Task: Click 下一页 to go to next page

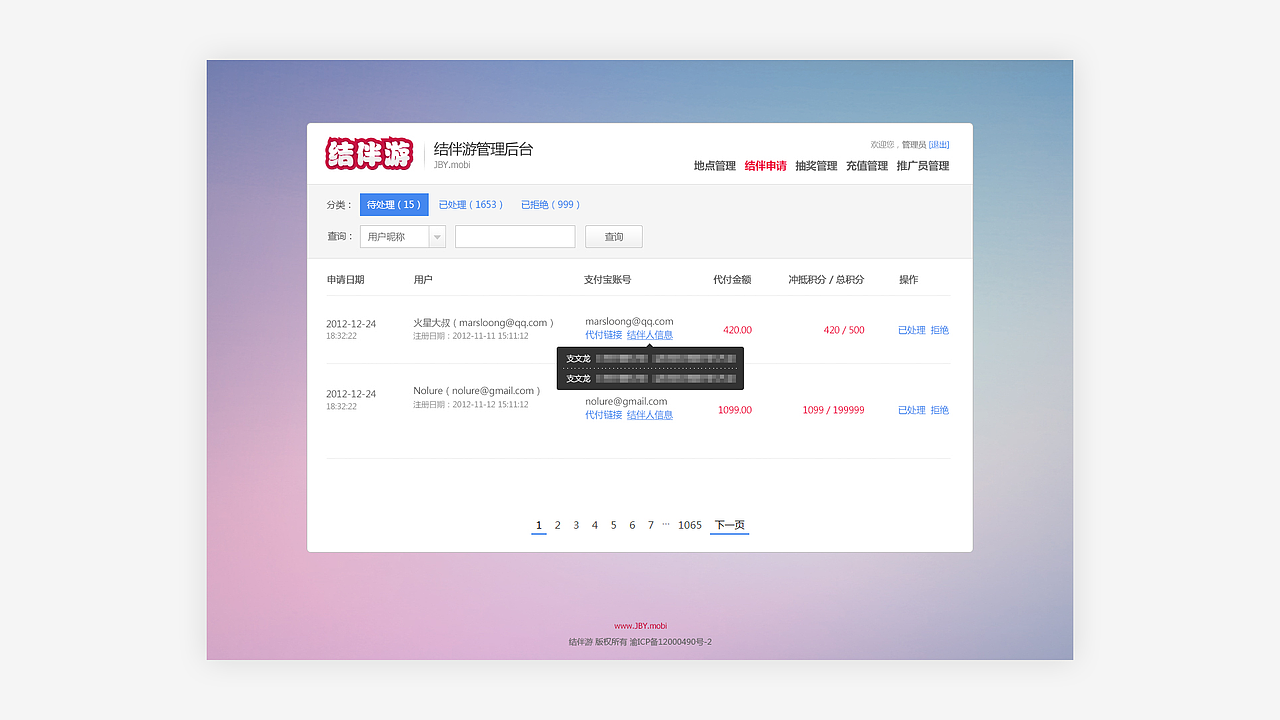Action: pos(729,524)
